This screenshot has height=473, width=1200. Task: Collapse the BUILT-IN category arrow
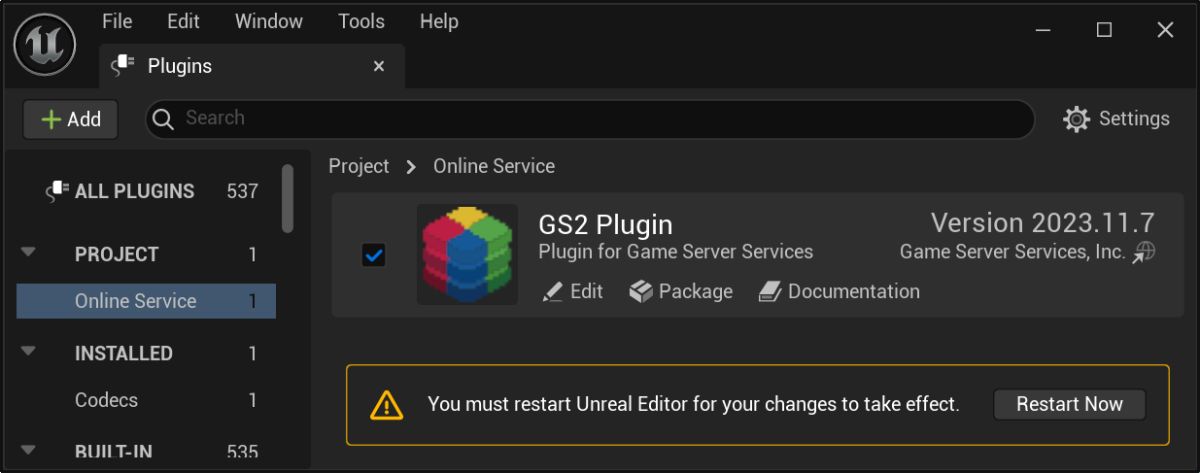[28, 450]
